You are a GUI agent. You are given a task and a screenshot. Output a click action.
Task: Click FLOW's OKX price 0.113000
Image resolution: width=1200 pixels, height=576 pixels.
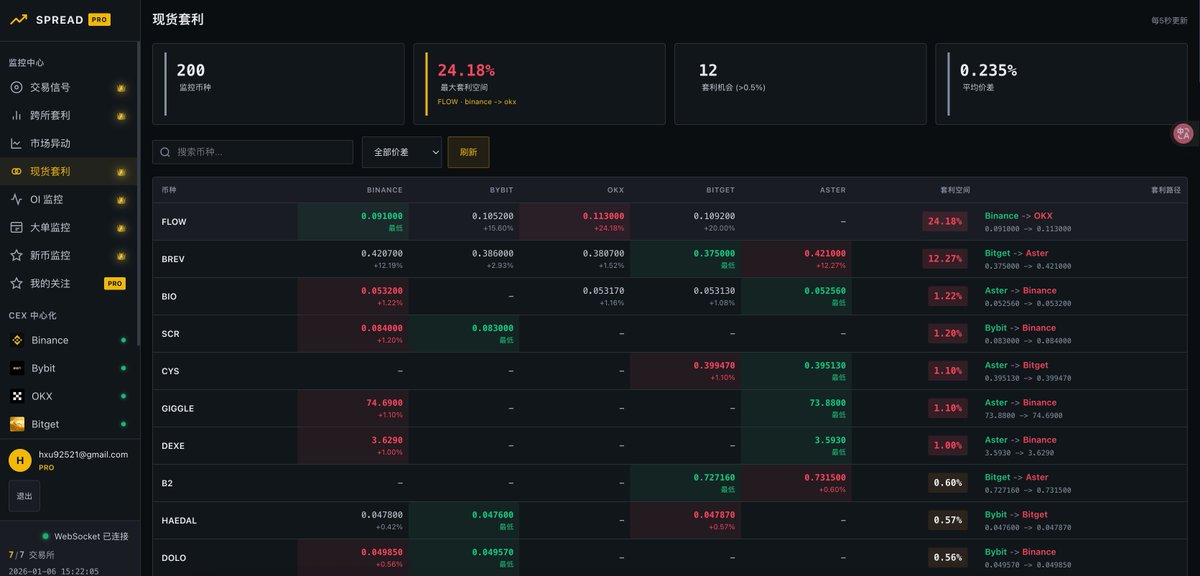pyautogui.click(x=603, y=216)
